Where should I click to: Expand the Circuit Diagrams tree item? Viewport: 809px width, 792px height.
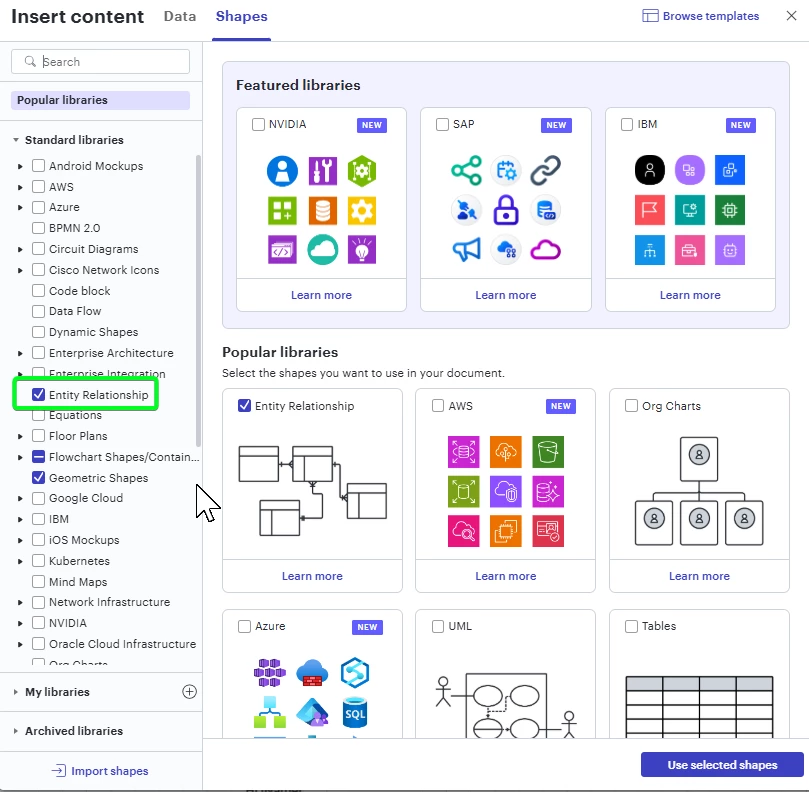[20, 249]
